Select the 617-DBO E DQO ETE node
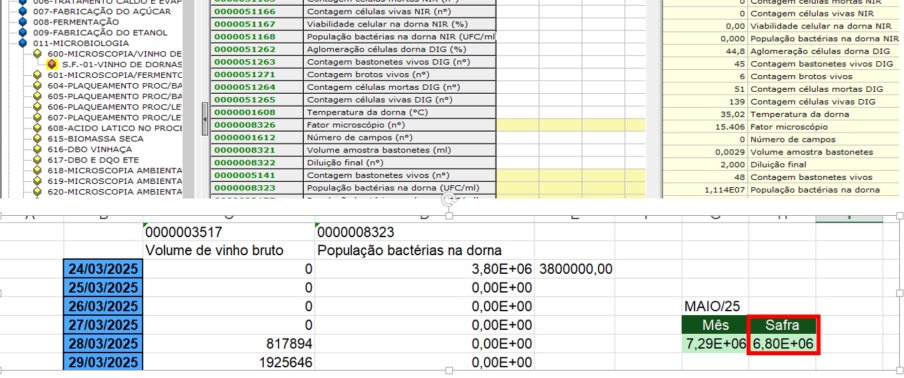The image size is (904, 378). (93, 160)
